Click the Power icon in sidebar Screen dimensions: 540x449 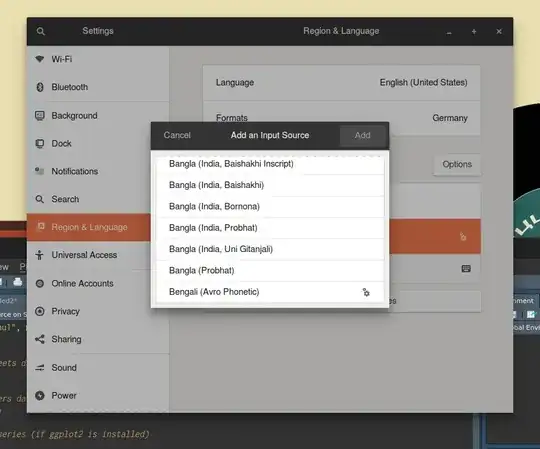[x=40, y=395]
